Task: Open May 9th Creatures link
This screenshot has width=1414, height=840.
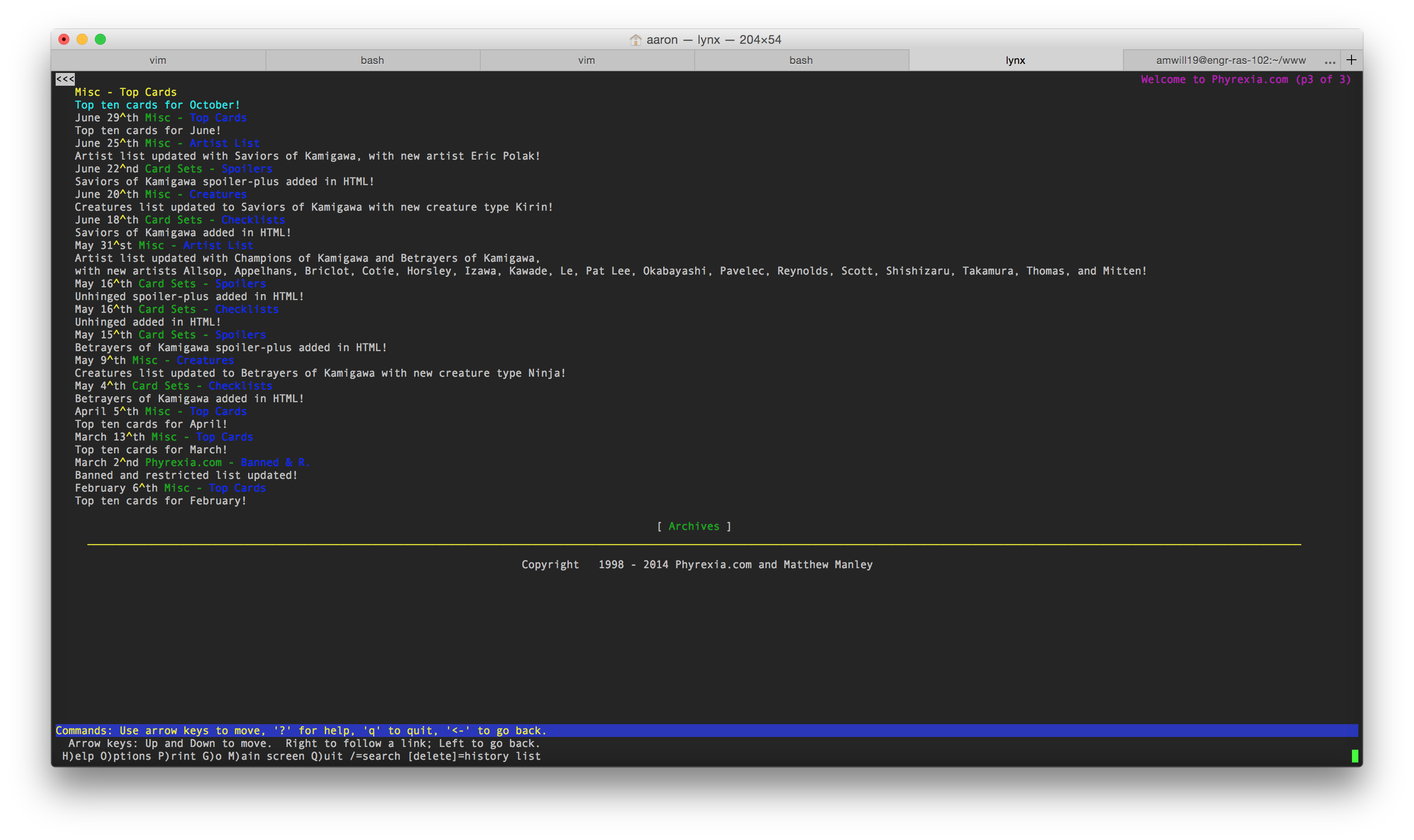Action: [205, 360]
